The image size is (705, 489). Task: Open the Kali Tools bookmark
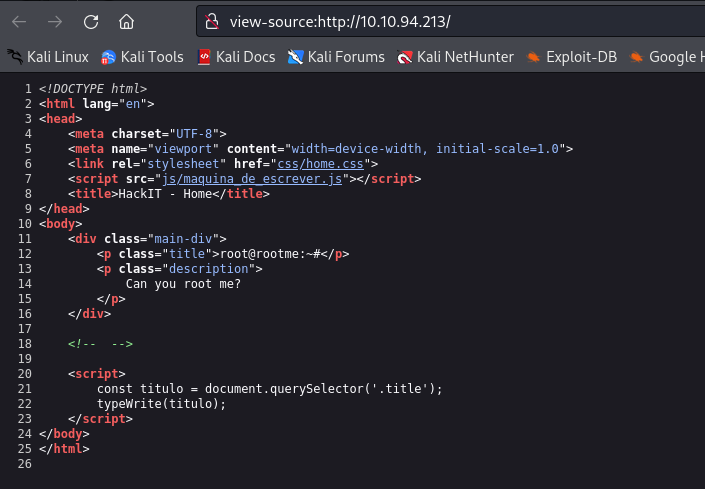coord(143,57)
